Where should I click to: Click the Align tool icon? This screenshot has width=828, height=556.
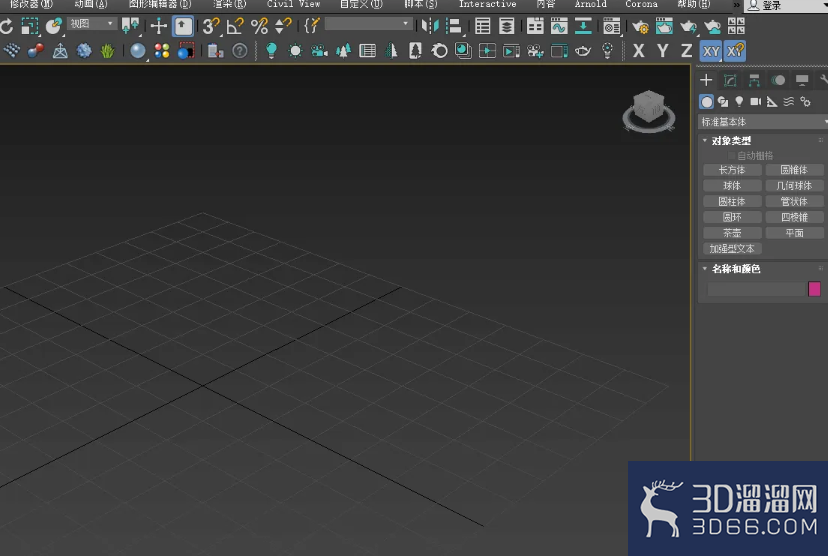[x=454, y=26]
